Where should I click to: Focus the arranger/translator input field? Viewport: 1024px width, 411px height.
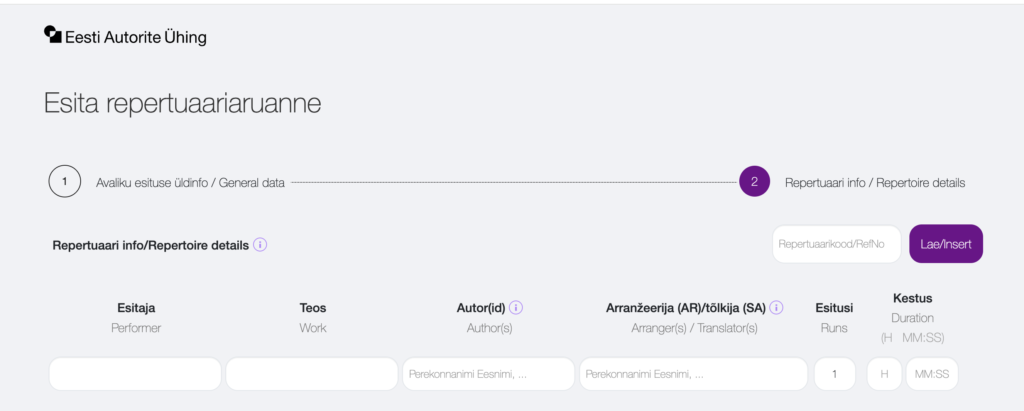(x=694, y=374)
